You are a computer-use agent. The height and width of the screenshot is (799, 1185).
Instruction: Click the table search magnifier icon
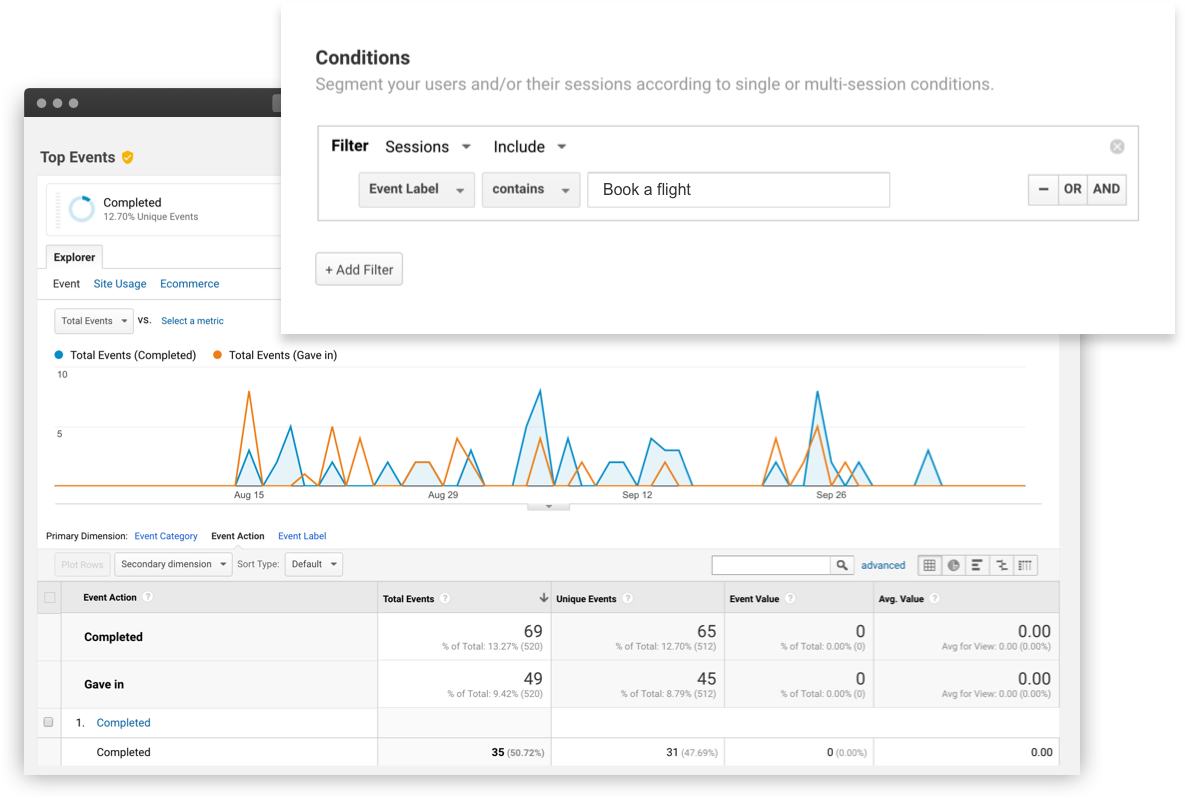[x=843, y=565]
